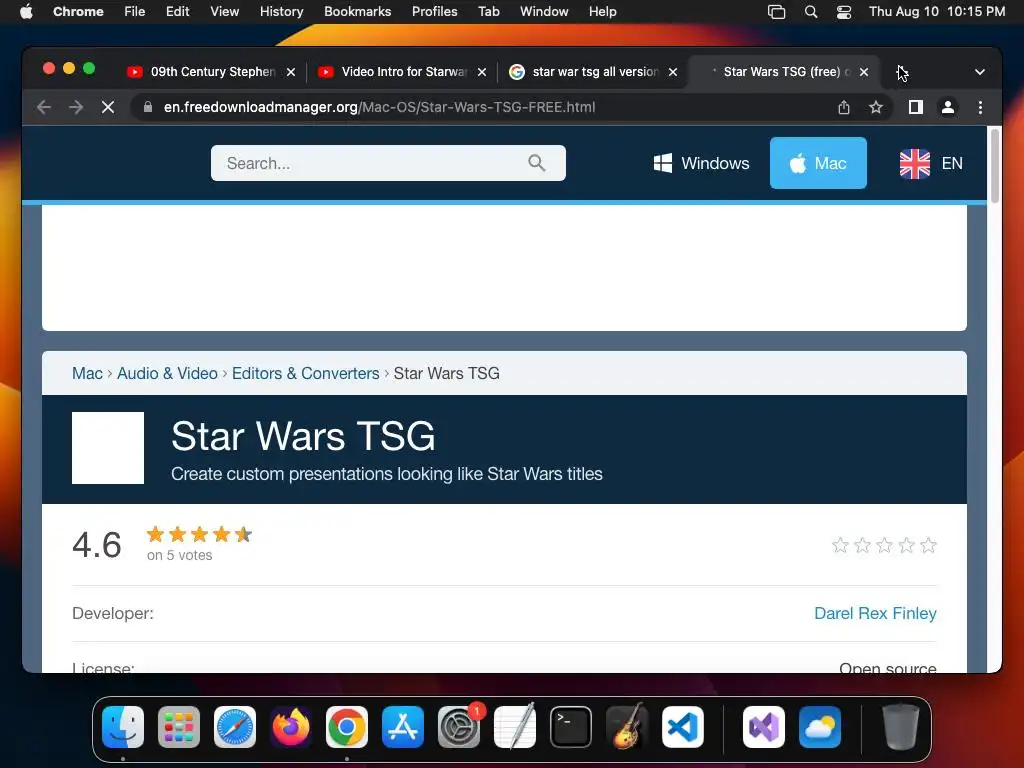Switch to Windows software section
The image size is (1024, 768).
[701, 163]
